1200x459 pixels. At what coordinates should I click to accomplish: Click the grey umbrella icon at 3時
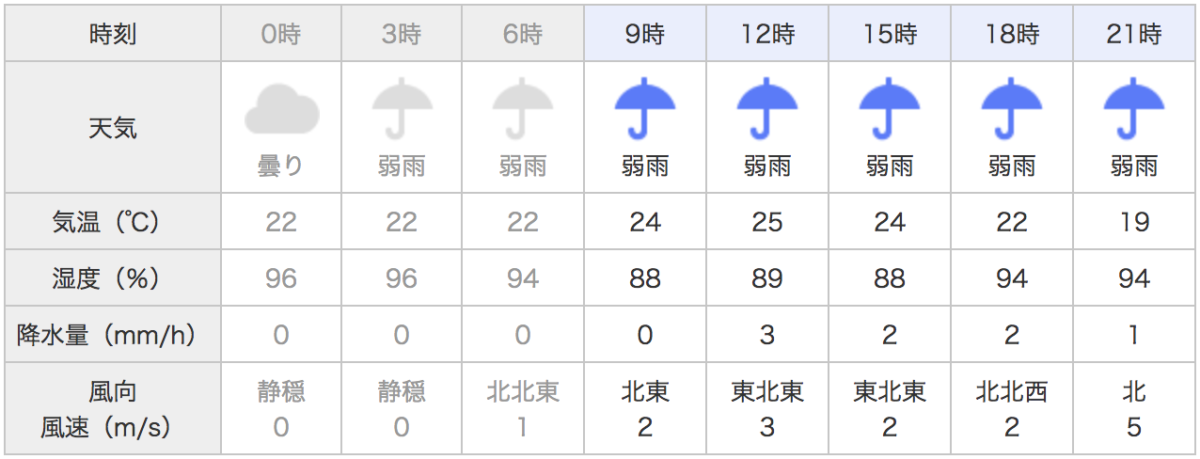coord(402,110)
